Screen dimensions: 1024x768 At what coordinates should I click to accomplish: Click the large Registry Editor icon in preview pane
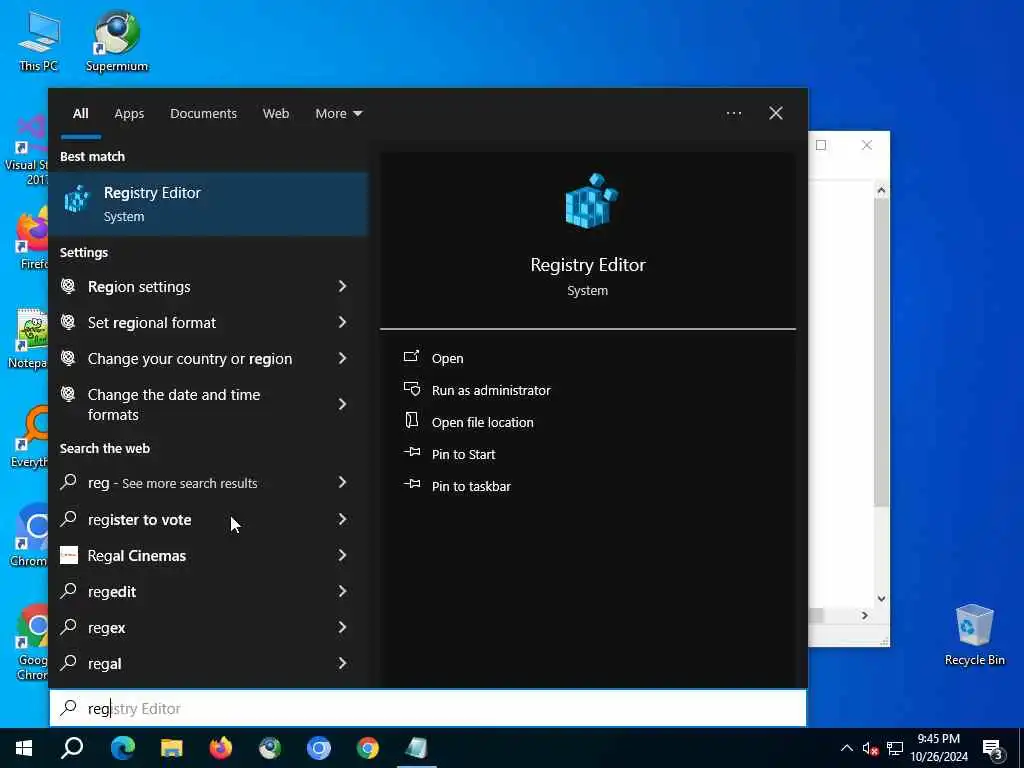[x=591, y=201]
